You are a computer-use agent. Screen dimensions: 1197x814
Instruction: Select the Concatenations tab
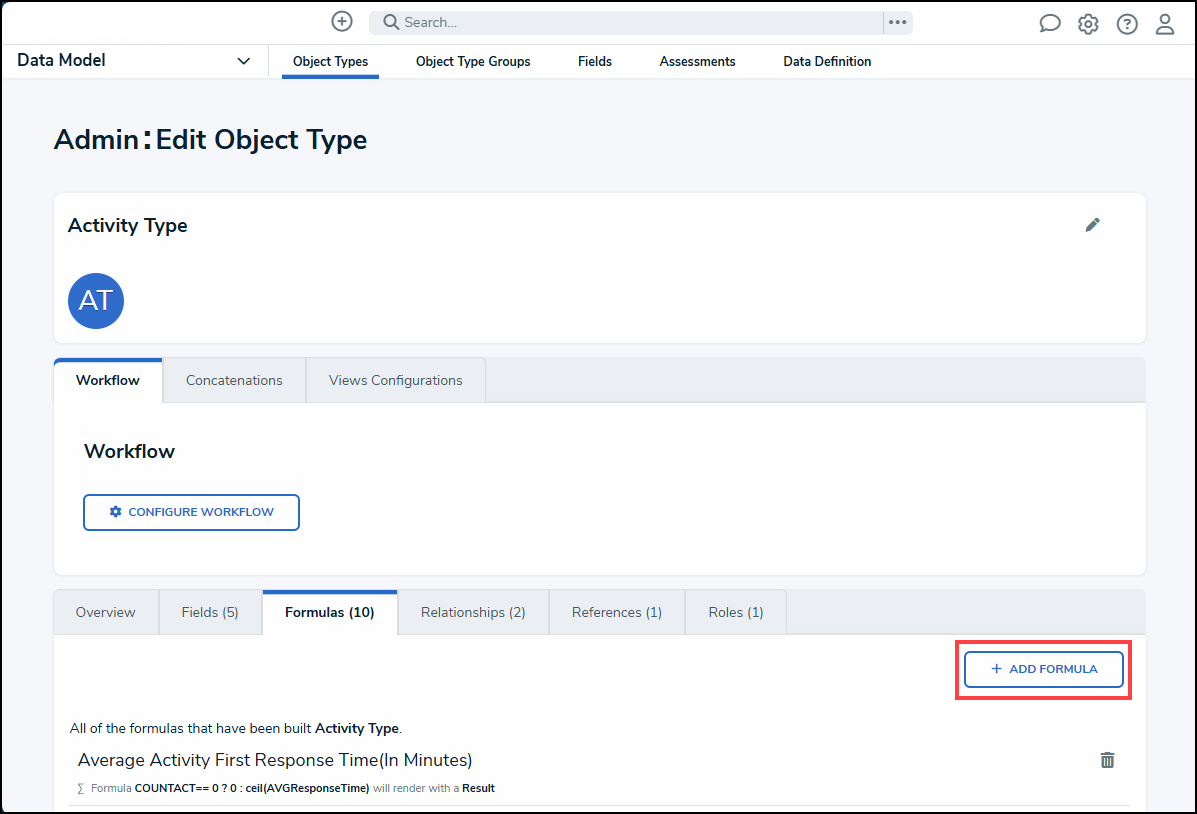234,380
